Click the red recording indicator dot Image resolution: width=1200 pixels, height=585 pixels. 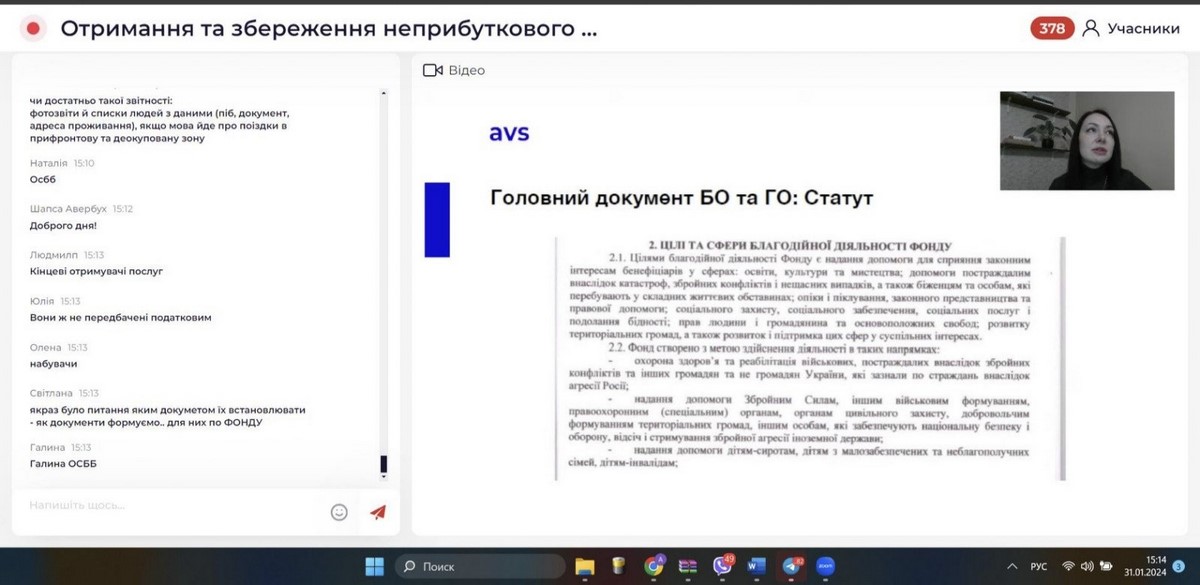pyautogui.click(x=33, y=29)
